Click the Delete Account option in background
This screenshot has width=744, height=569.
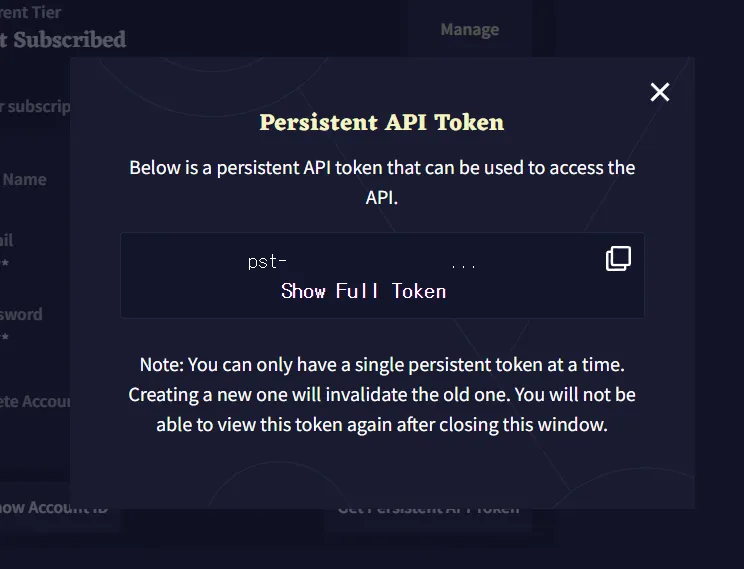[x=35, y=401]
